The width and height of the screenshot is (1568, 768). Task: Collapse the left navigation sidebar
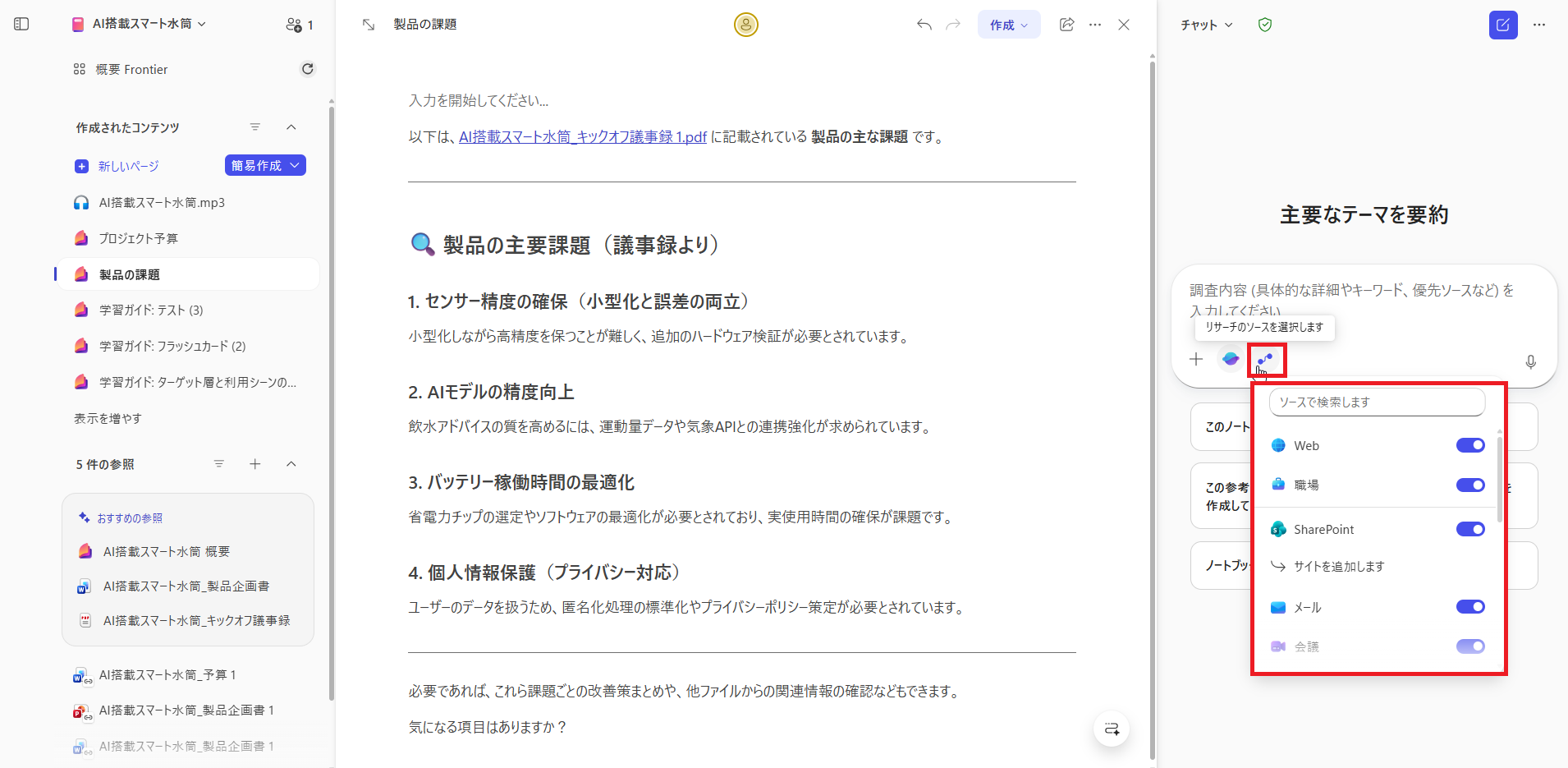click(x=21, y=24)
